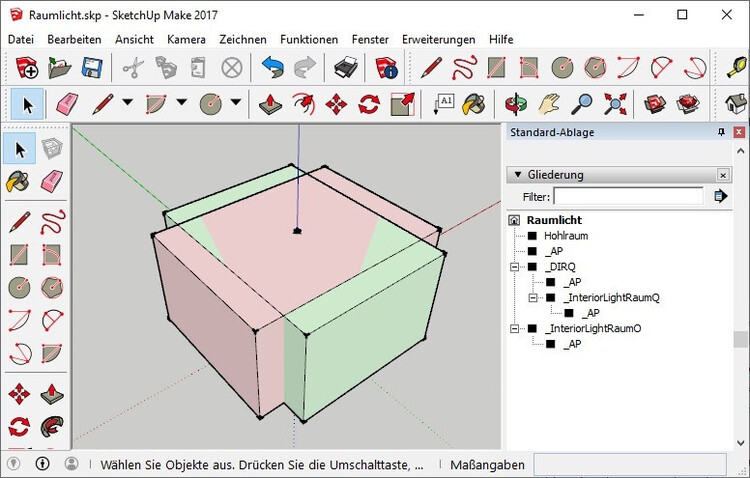Image resolution: width=750 pixels, height=478 pixels.
Task: Open the 3D Warehouse icon
Action: pos(655,103)
